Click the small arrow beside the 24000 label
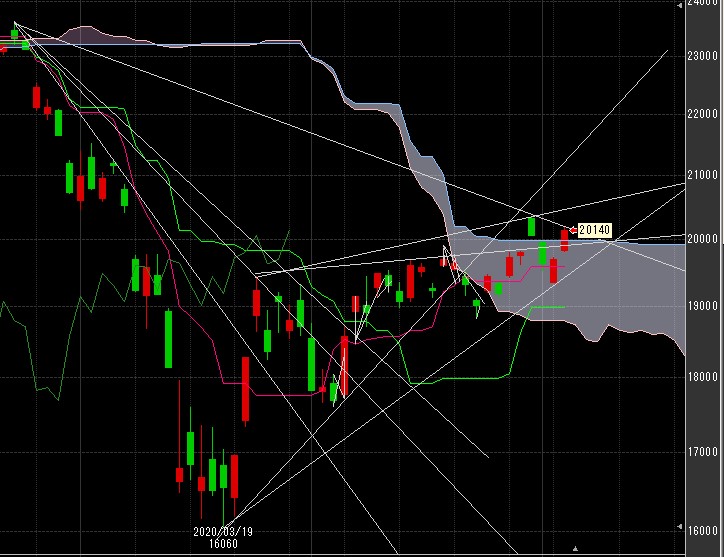The height and width of the screenshot is (557, 724). pyautogui.click(x=682, y=6)
